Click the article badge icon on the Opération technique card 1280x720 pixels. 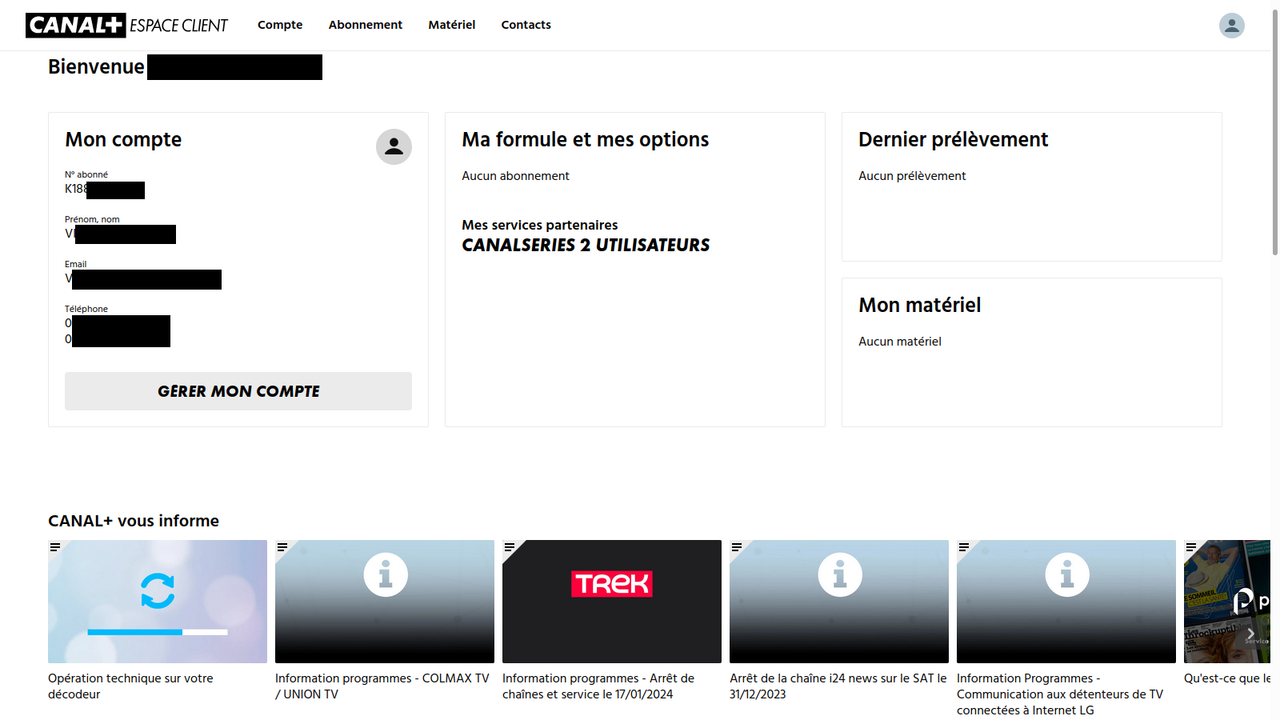click(55, 547)
